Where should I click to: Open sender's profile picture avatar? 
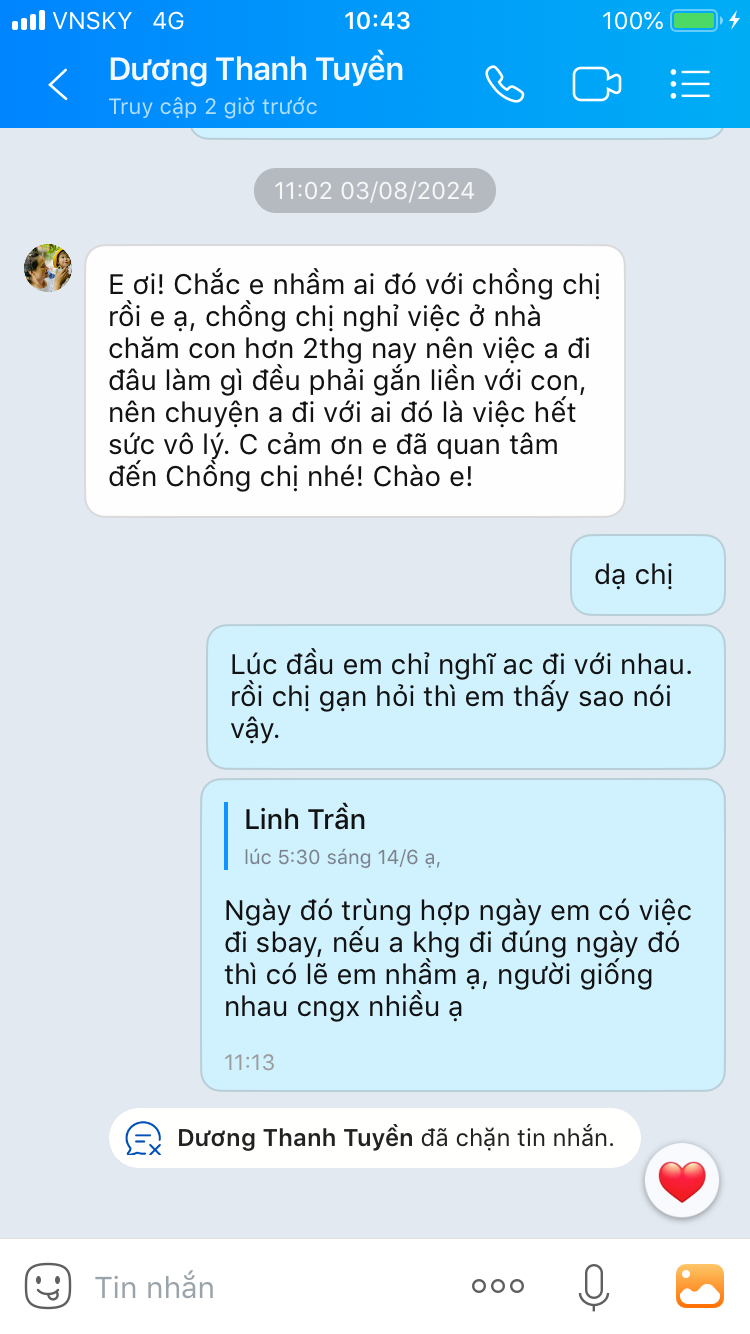(x=48, y=267)
